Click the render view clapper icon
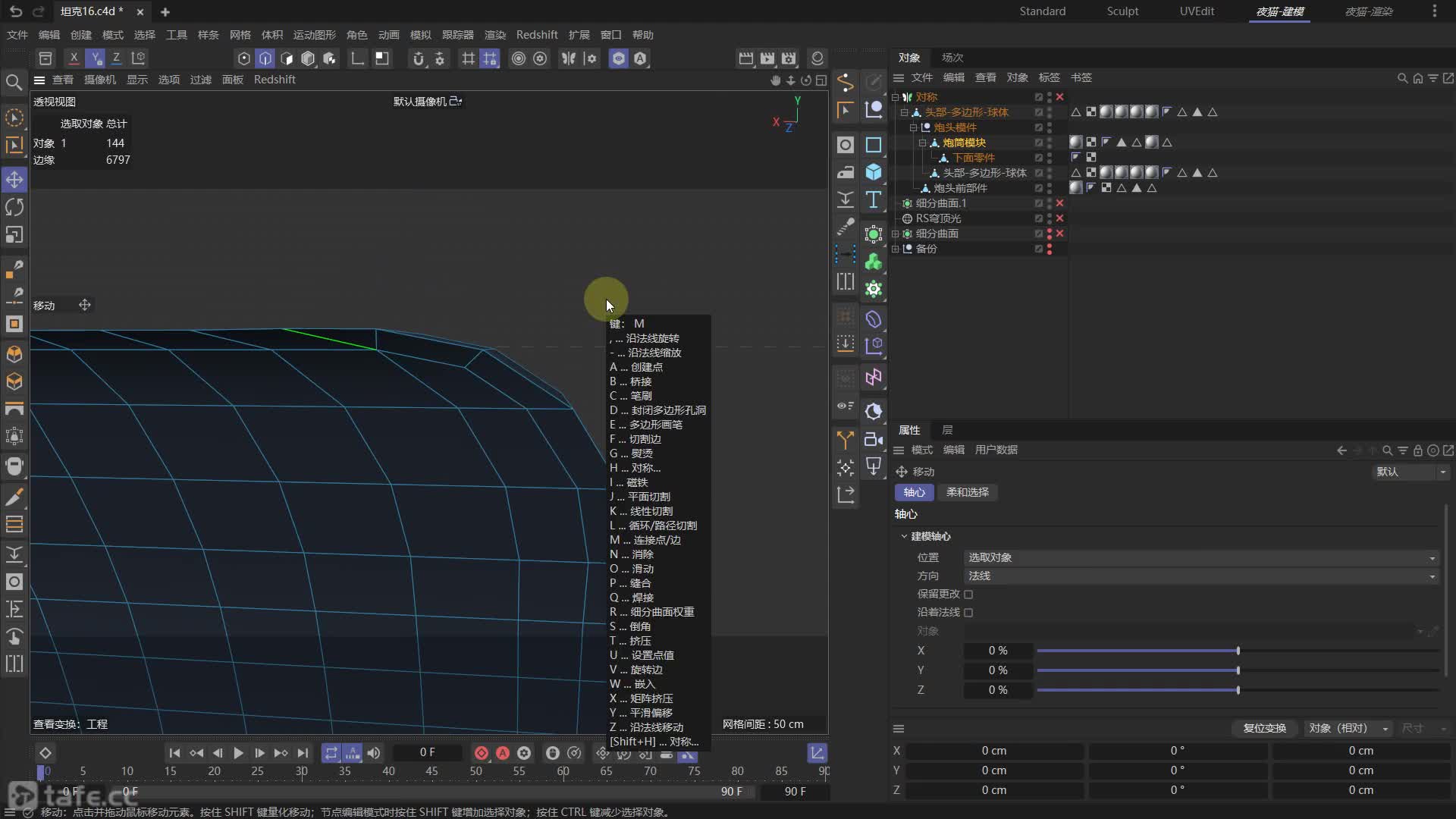 pyautogui.click(x=746, y=58)
